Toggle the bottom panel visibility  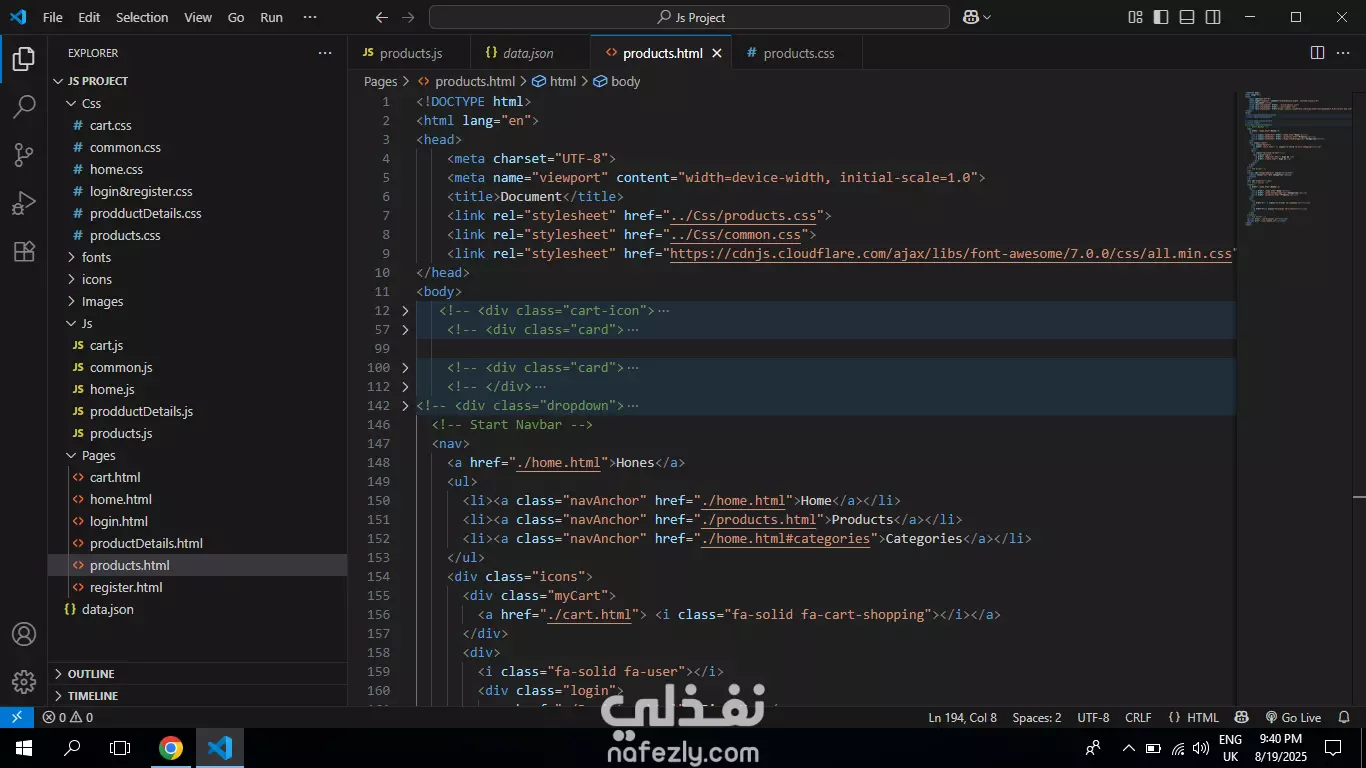tap(1187, 17)
